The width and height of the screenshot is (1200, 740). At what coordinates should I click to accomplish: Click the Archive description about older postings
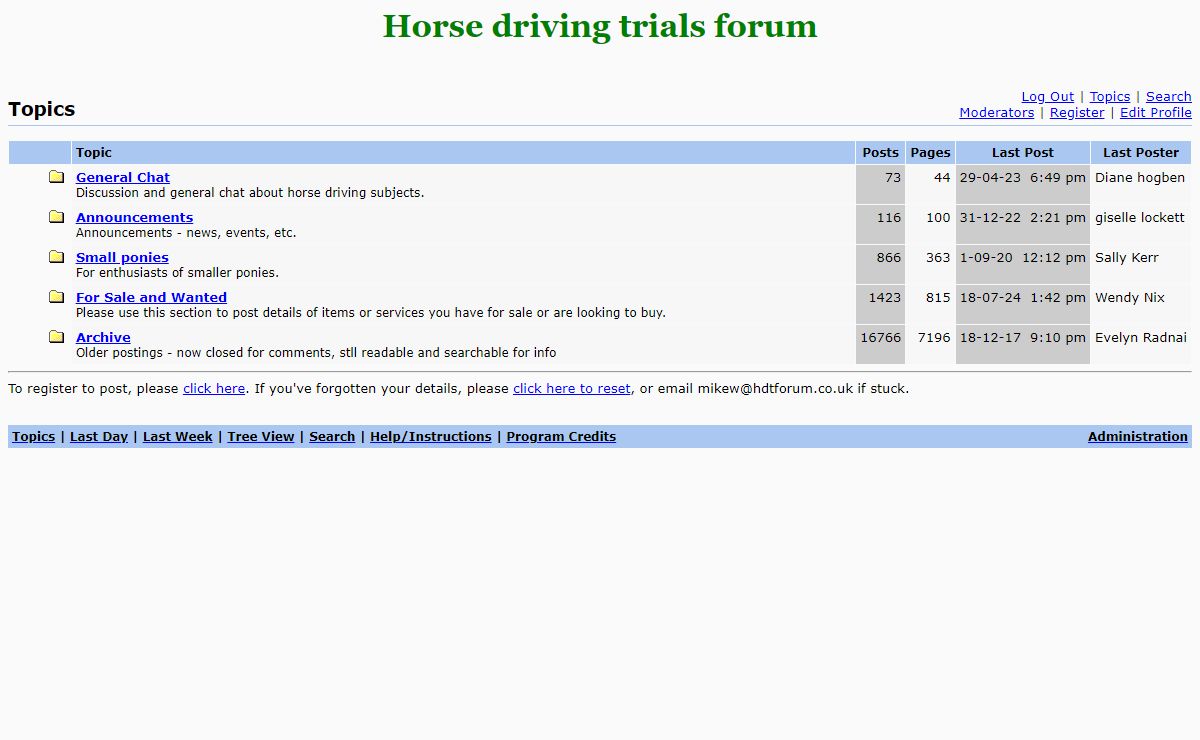point(316,353)
